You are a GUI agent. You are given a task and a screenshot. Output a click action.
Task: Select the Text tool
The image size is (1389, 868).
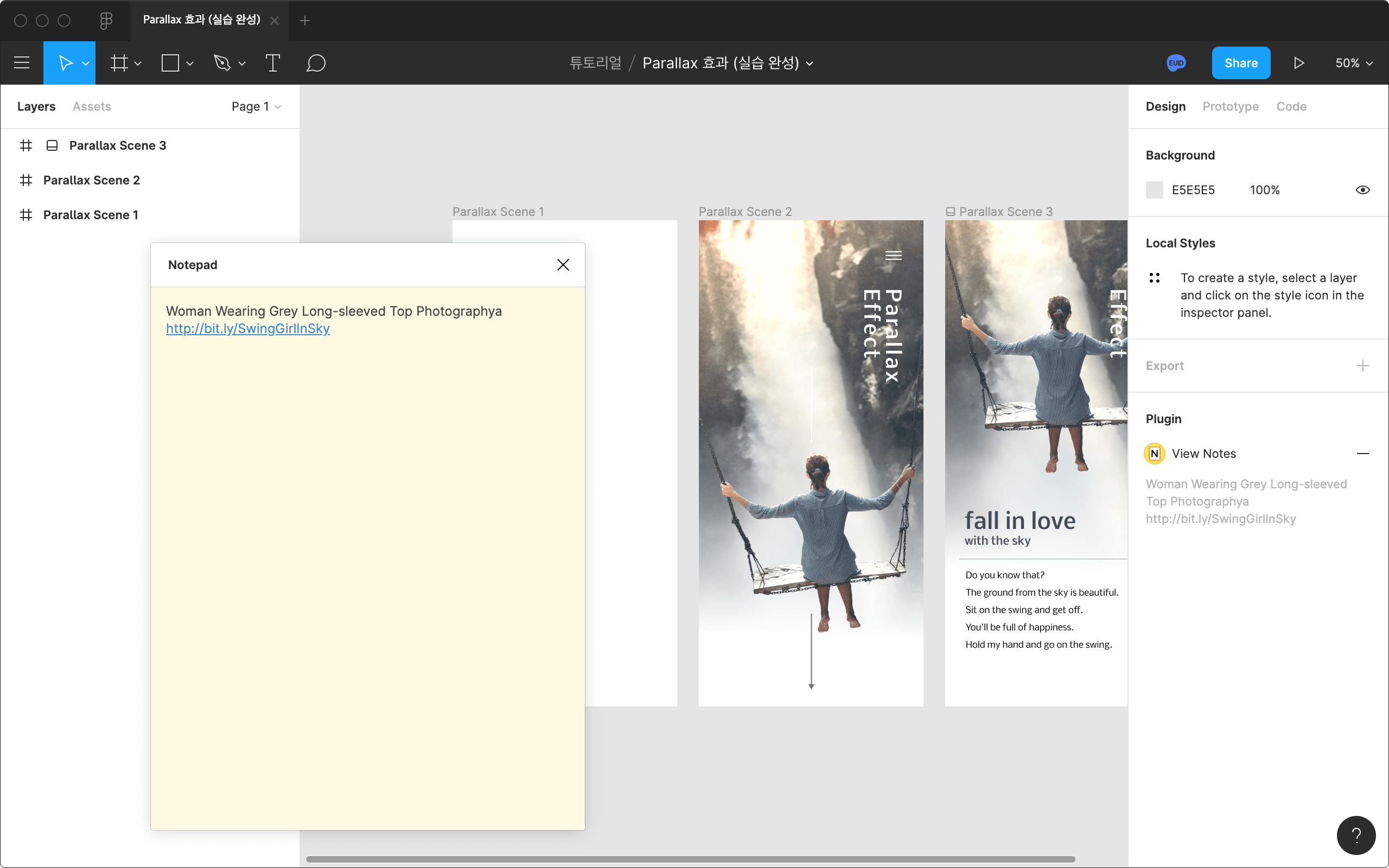click(x=272, y=62)
